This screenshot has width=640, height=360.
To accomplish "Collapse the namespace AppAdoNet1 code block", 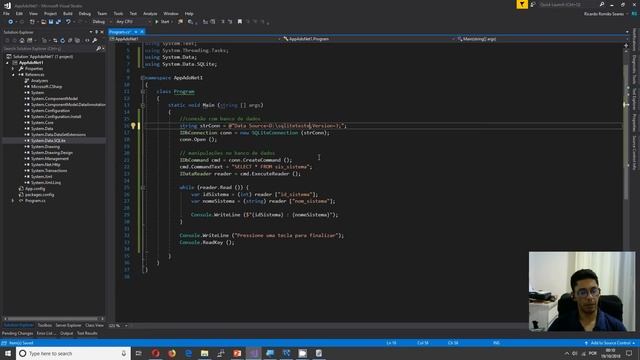I will (x=142, y=78).
